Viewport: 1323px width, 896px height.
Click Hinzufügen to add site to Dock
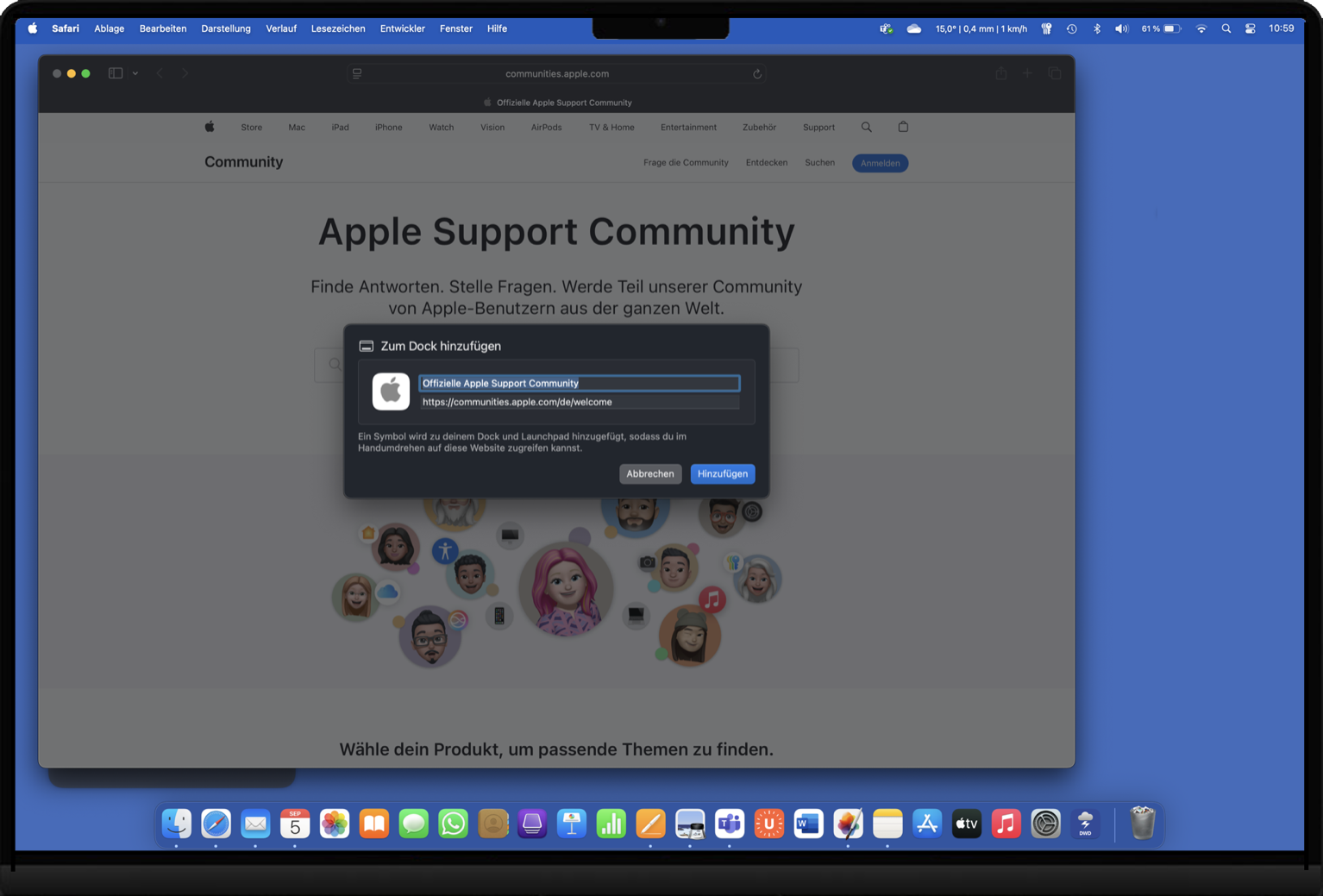coord(722,473)
